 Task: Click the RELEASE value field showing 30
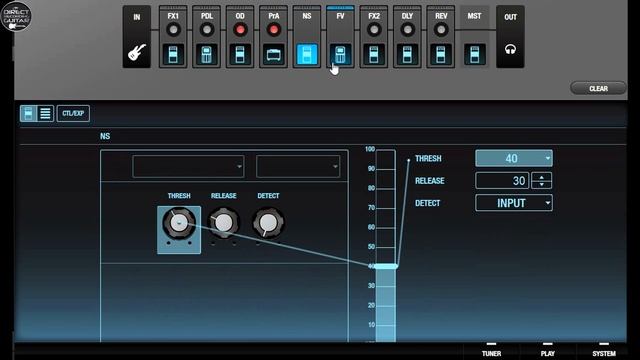coord(502,180)
